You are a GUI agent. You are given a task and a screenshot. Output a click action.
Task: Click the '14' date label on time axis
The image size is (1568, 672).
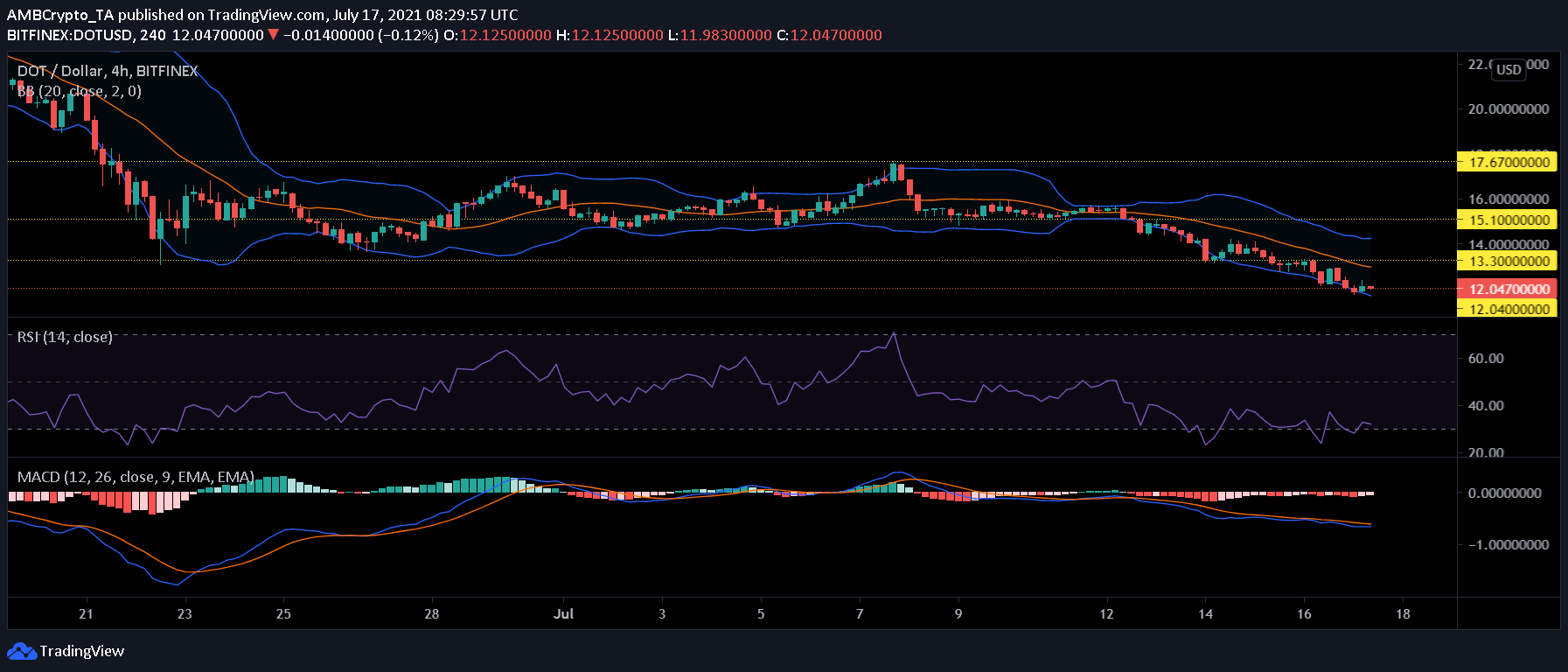point(1206,613)
